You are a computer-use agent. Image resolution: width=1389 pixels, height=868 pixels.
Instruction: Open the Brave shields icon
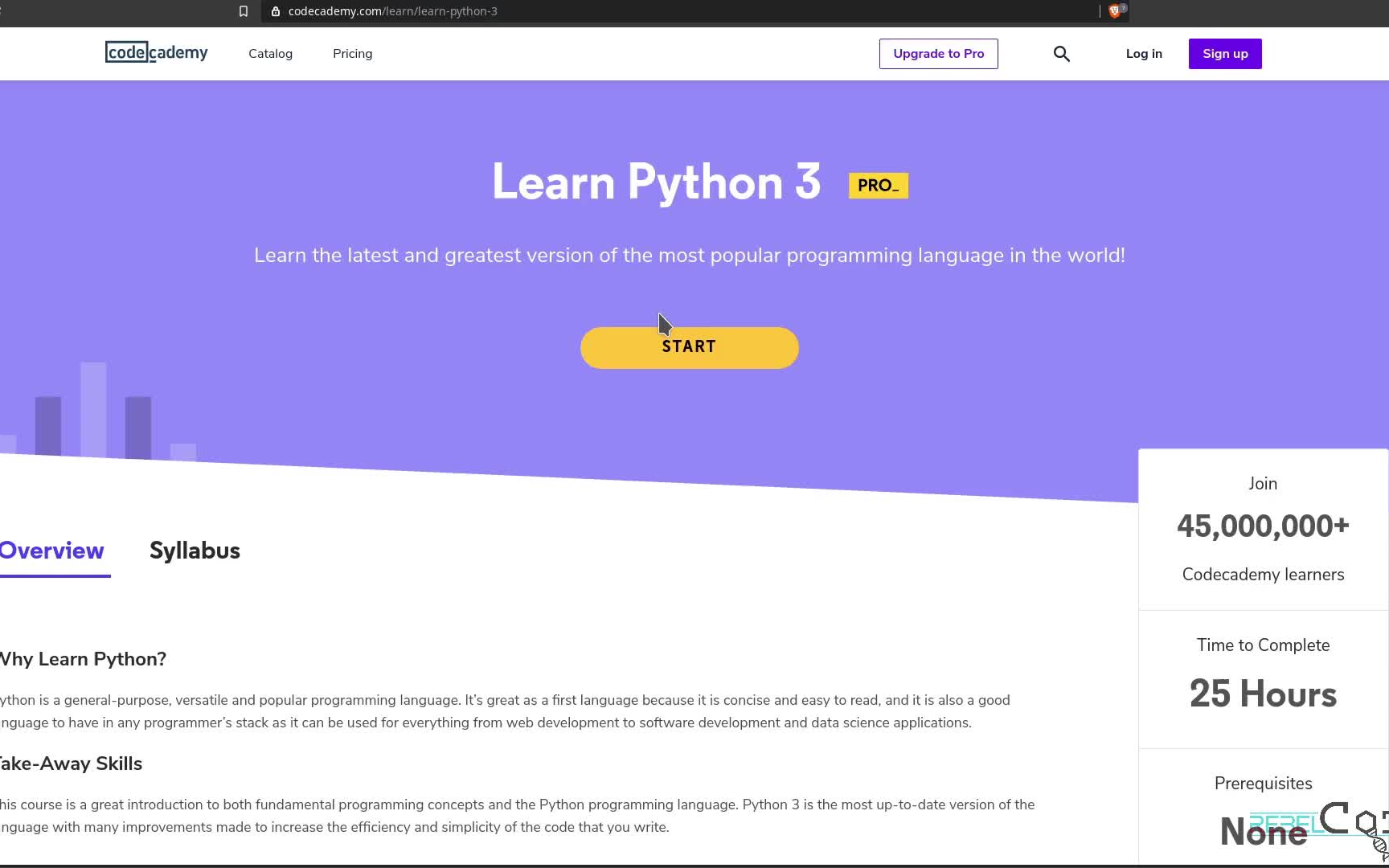[x=1115, y=11]
